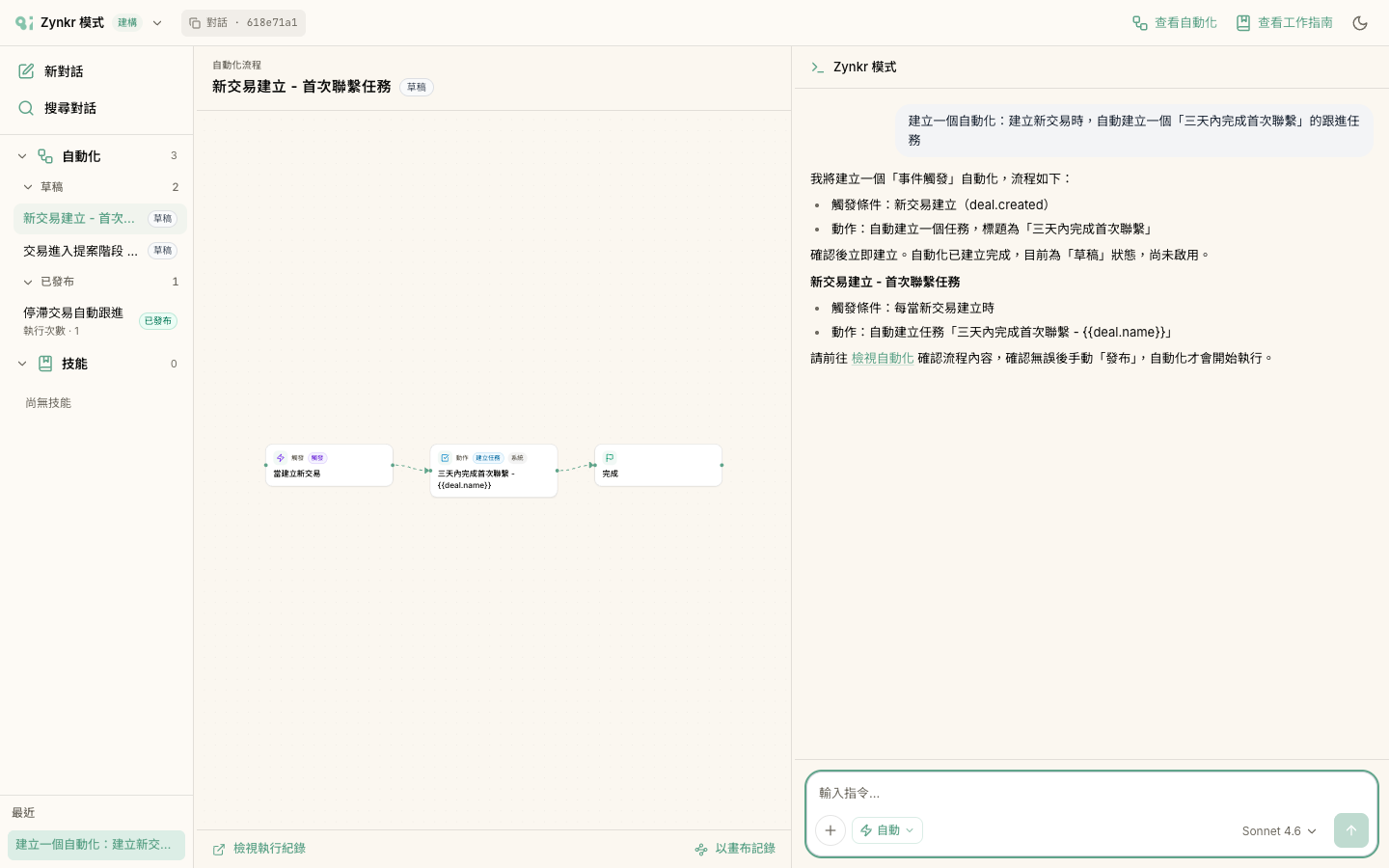
Task: Open the Sonnet 4.6 model dropdown
Action: coord(1279,831)
